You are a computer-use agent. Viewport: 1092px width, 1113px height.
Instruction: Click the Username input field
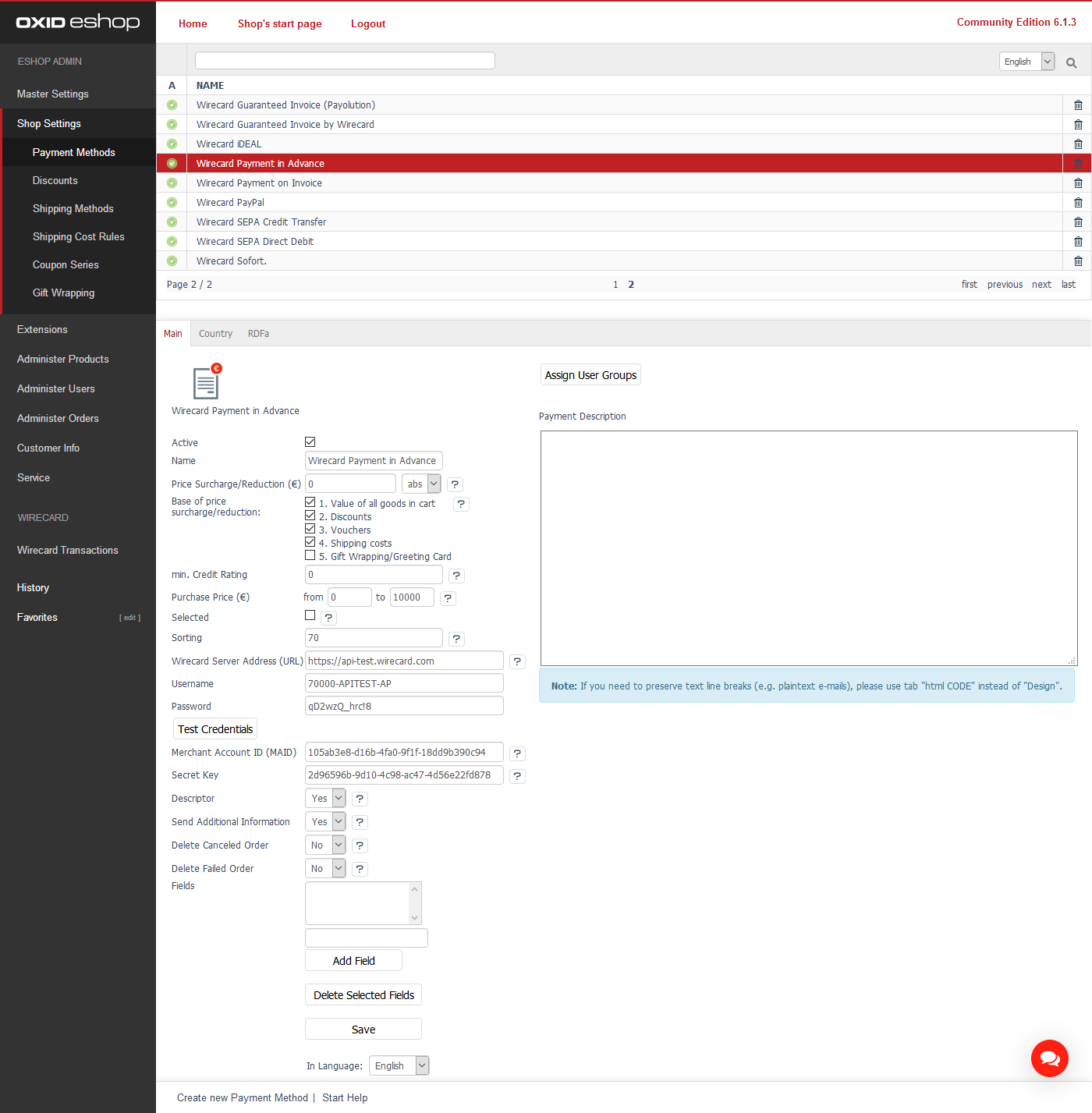[x=404, y=684]
